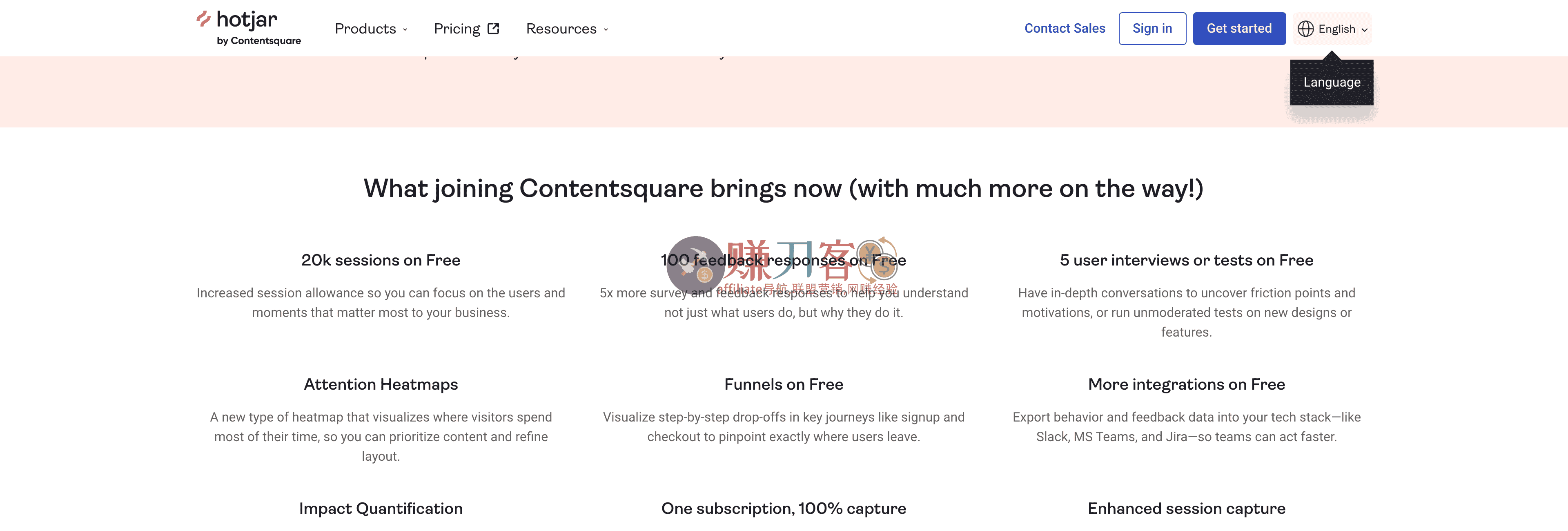This screenshot has height=531, width=1568.
Task: Open the Products menu
Action: [x=365, y=29]
